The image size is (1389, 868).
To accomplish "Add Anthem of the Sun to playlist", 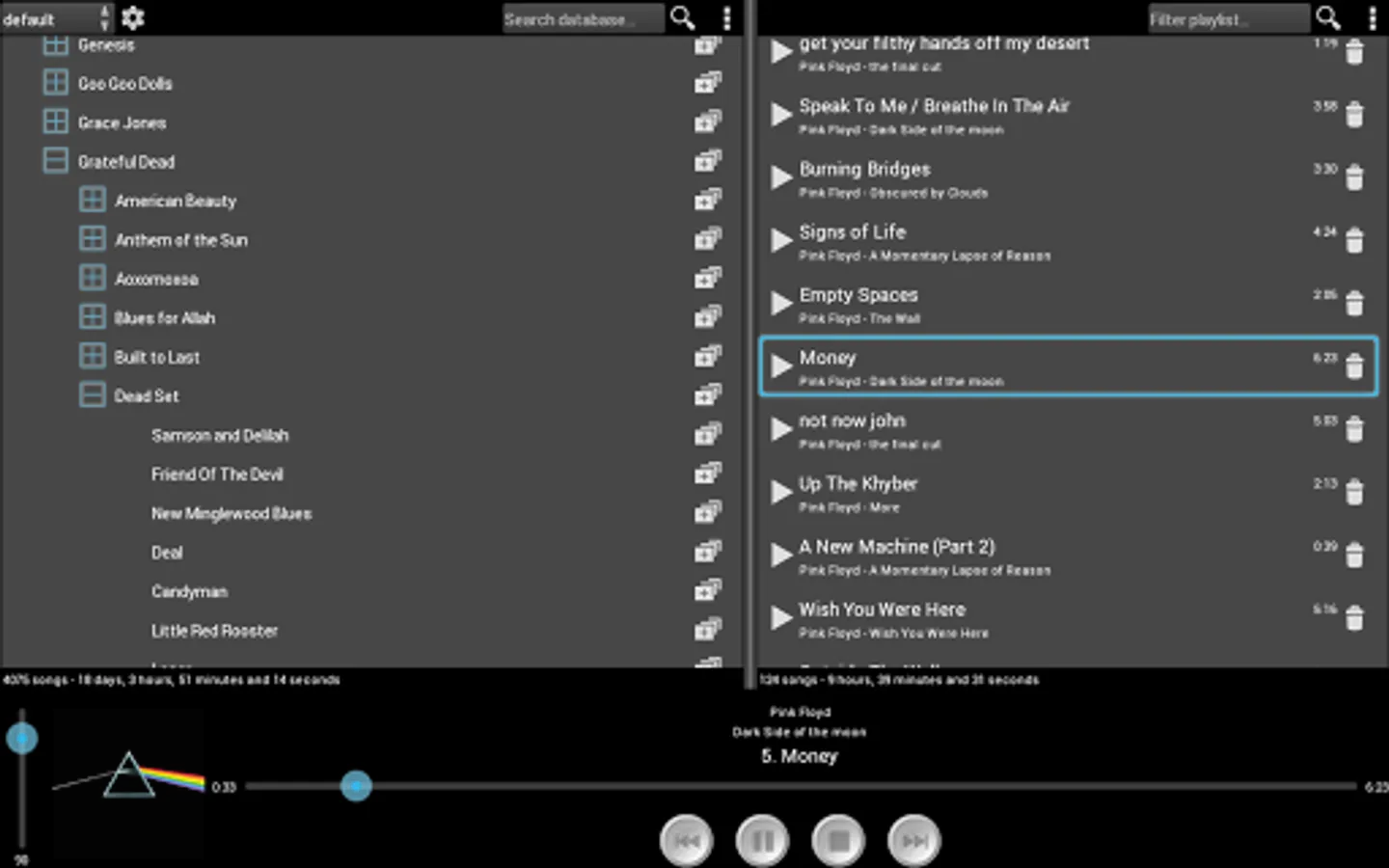I will 708,239.
